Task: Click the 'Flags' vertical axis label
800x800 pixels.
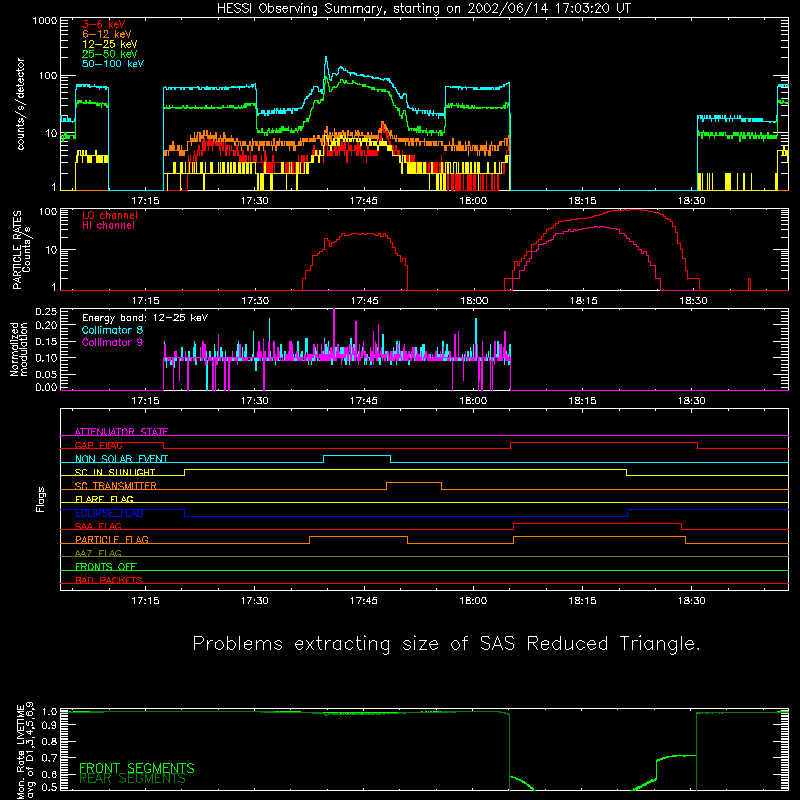Action: tap(40, 499)
